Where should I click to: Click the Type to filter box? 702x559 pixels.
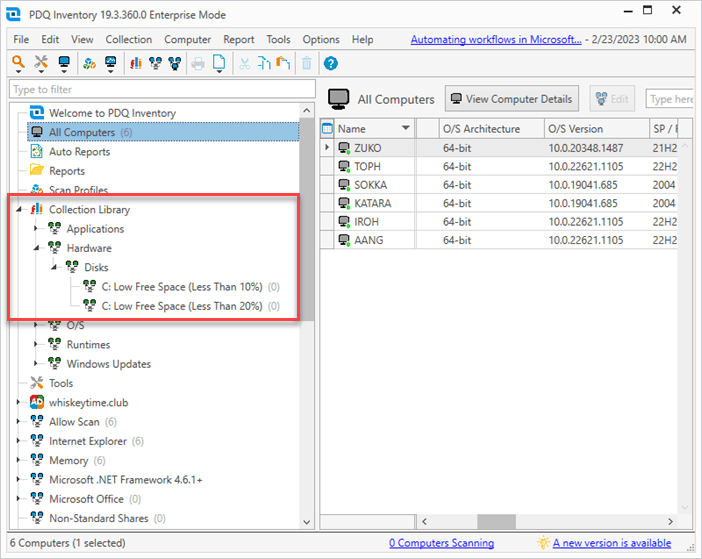coord(162,89)
